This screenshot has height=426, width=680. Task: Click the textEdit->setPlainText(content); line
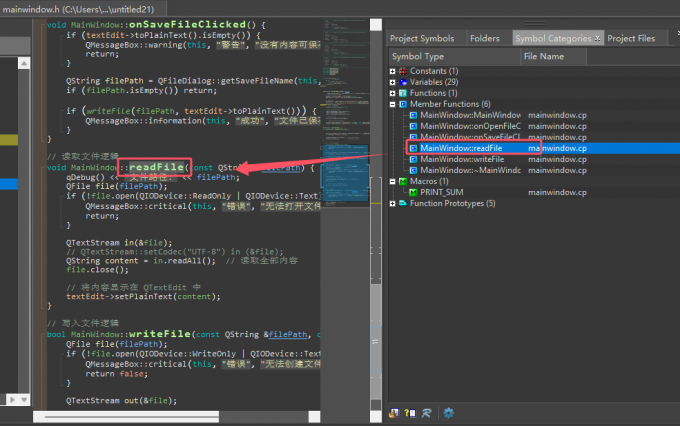tap(143, 297)
